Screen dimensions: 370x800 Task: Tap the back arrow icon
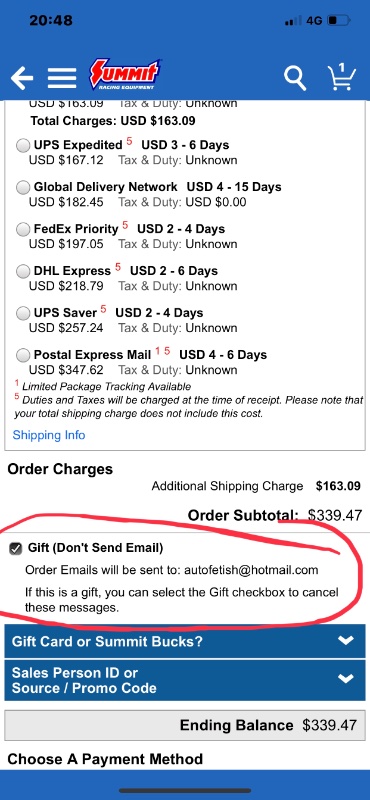point(22,78)
